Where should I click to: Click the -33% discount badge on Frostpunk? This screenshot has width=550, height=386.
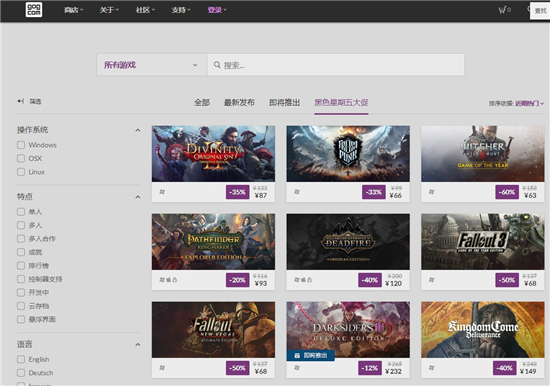[x=374, y=192]
